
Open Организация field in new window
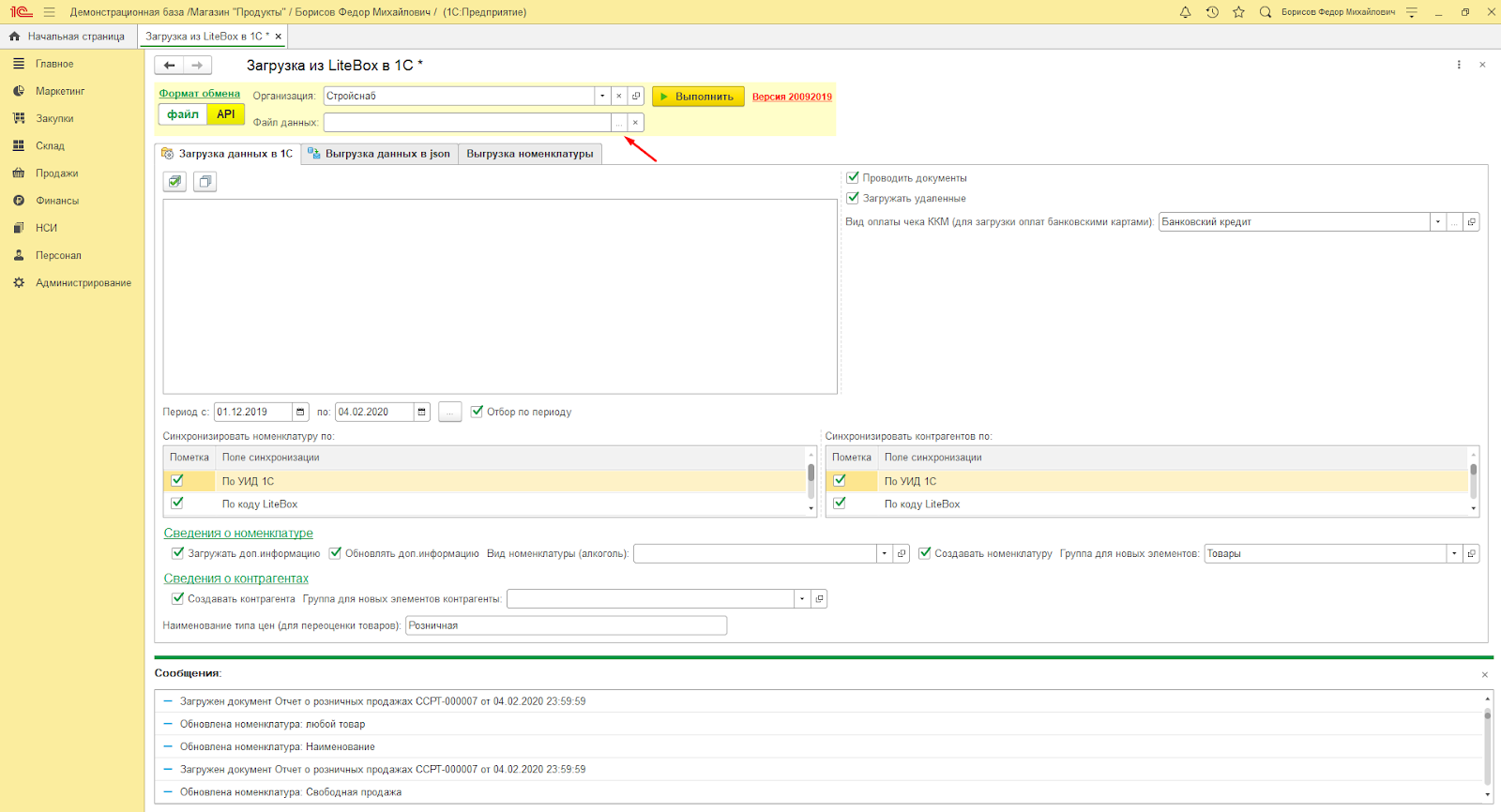(x=636, y=96)
